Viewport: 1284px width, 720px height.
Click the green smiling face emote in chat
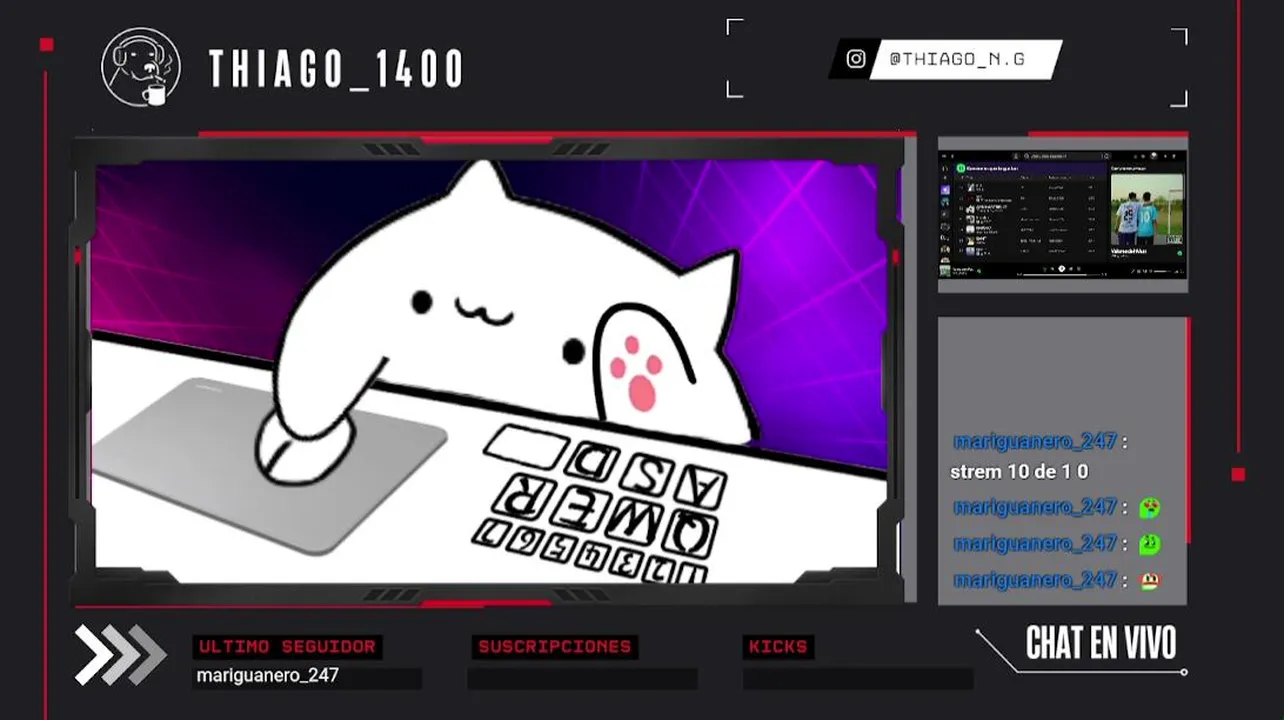point(1150,544)
